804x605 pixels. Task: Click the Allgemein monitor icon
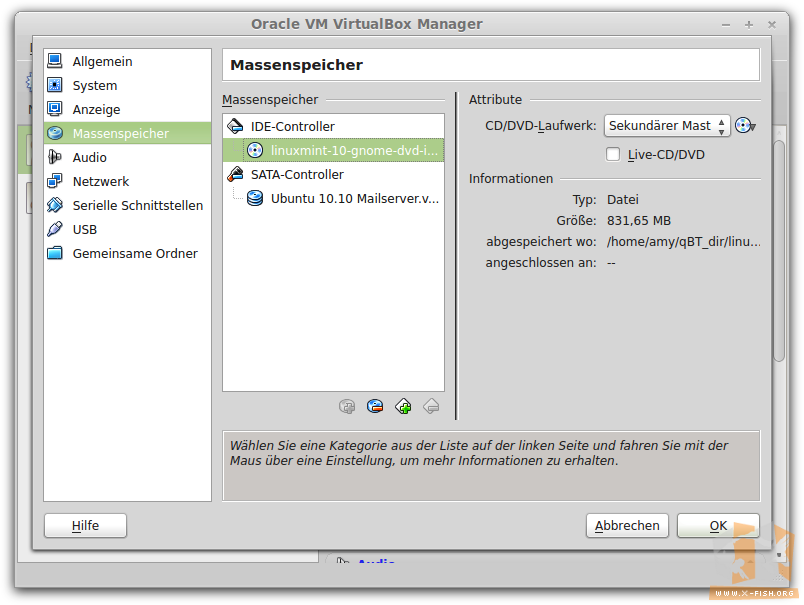click(55, 61)
